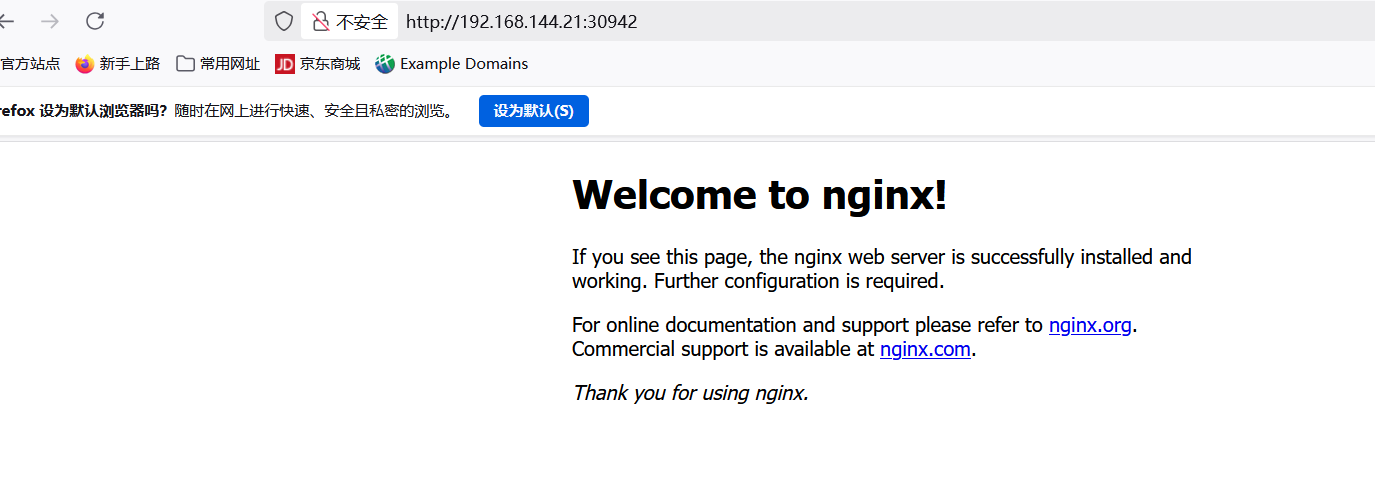Click the 设为默认(S) button
Viewport: 1375px width, 478px height.
[534, 111]
